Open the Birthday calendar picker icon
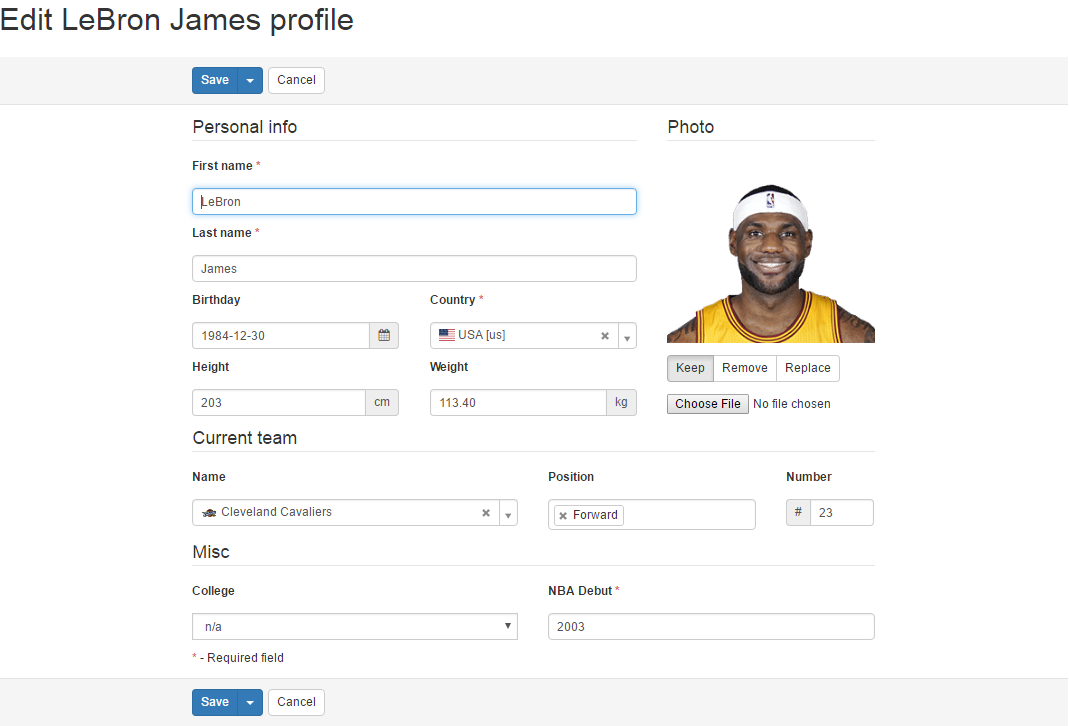This screenshot has width=1069, height=726. point(384,336)
